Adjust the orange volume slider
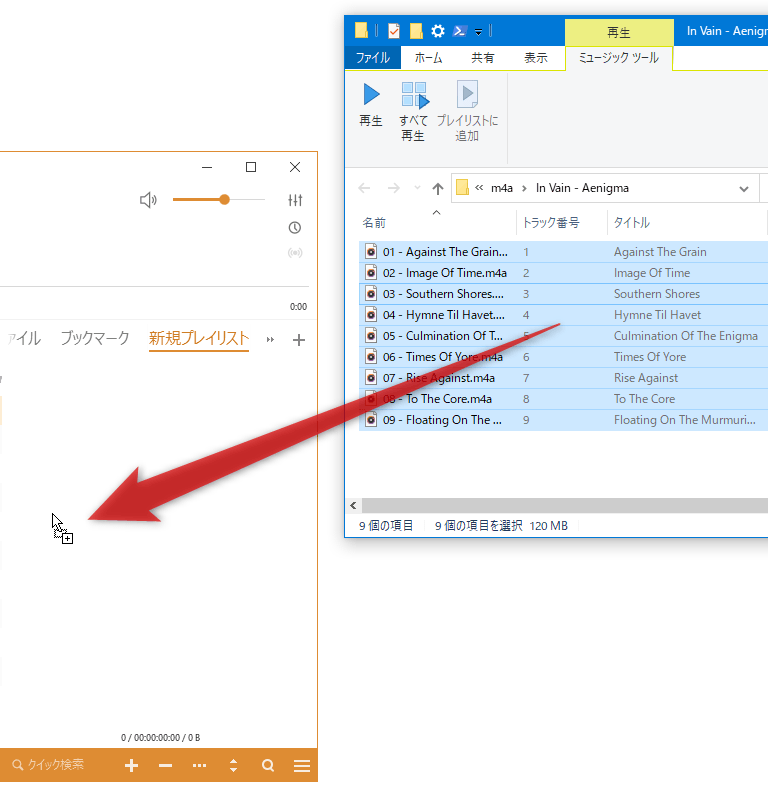 click(218, 200)
